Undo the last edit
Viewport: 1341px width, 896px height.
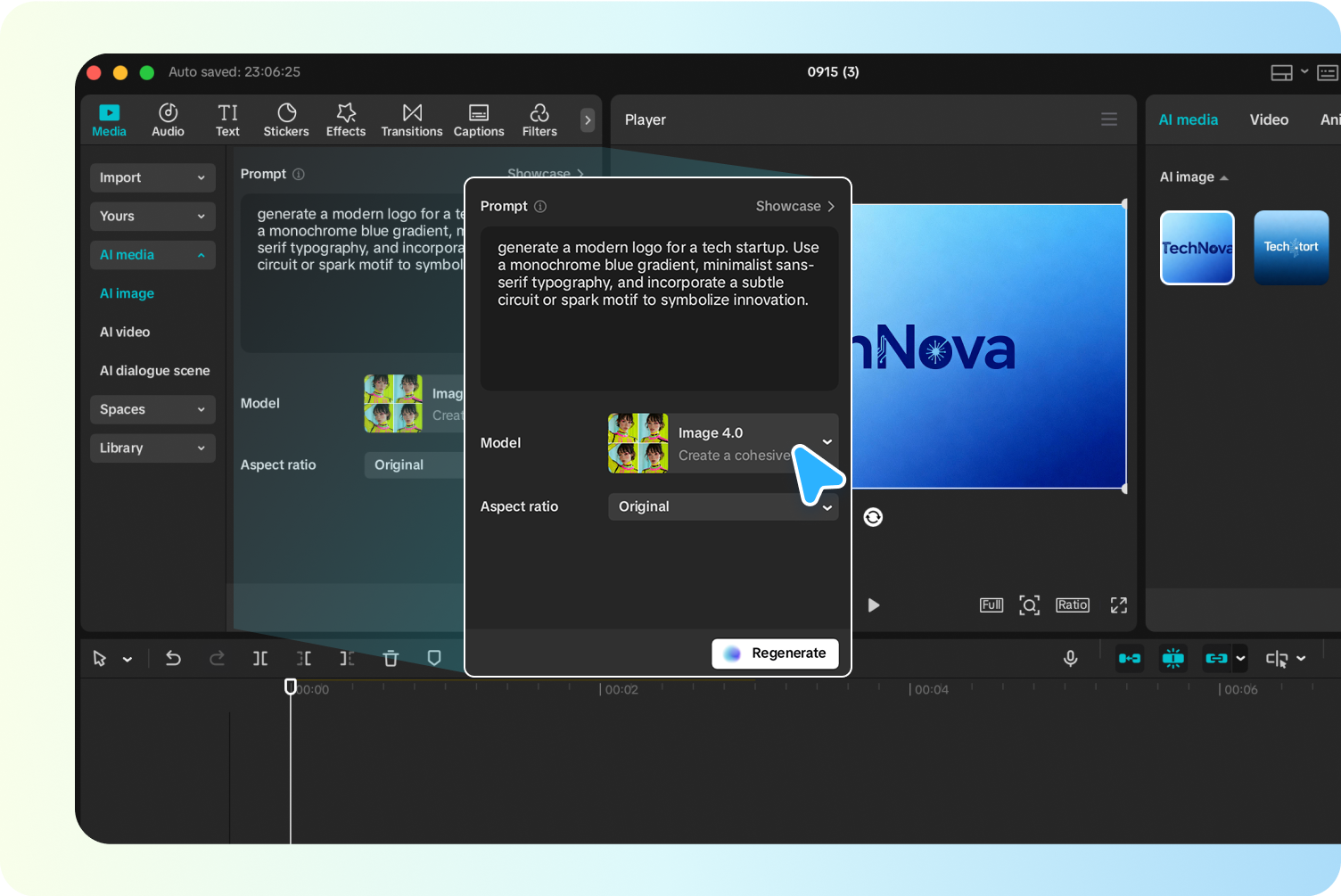(x=173, y=658)
